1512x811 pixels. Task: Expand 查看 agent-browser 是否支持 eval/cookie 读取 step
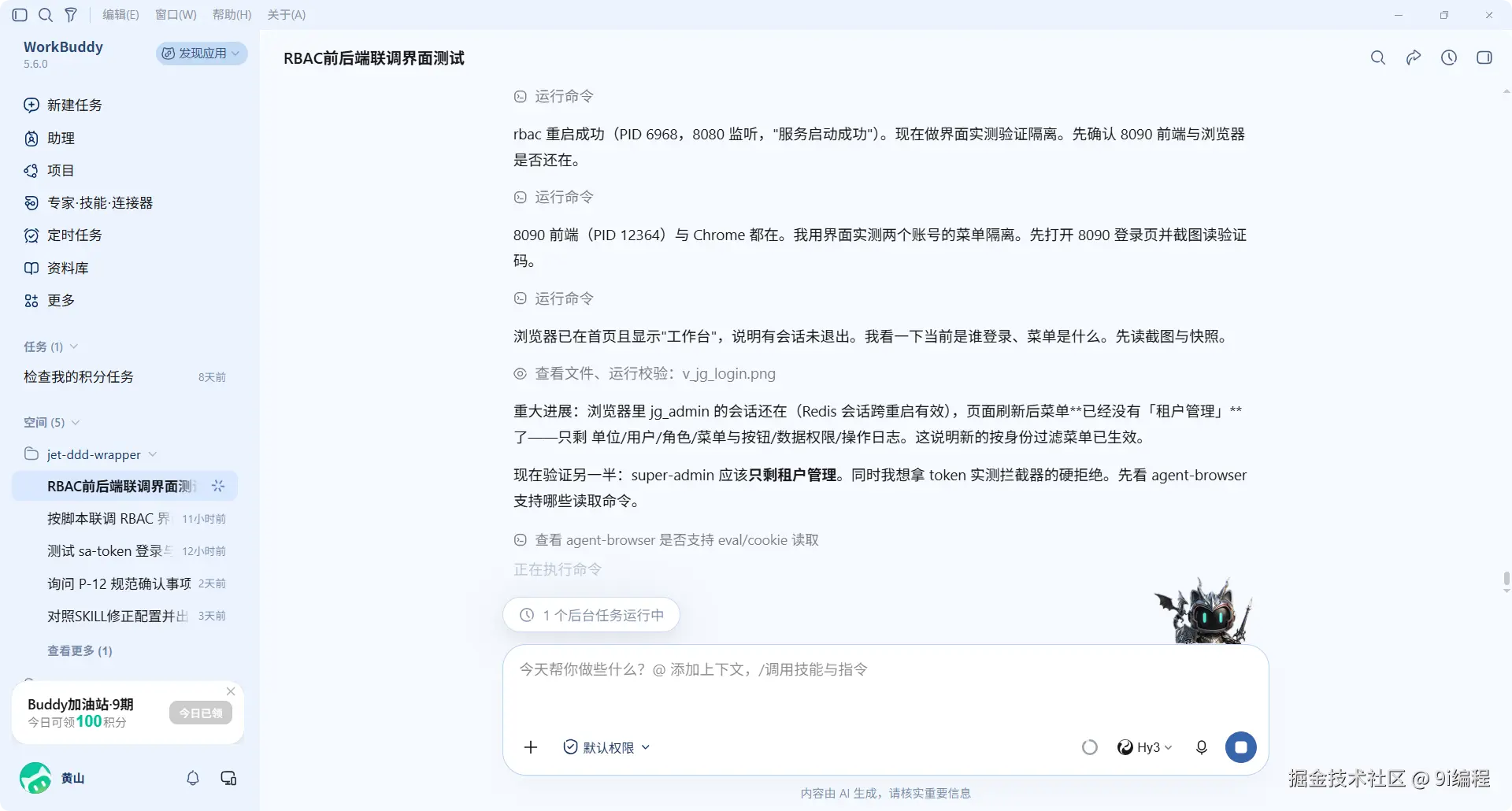666,540
